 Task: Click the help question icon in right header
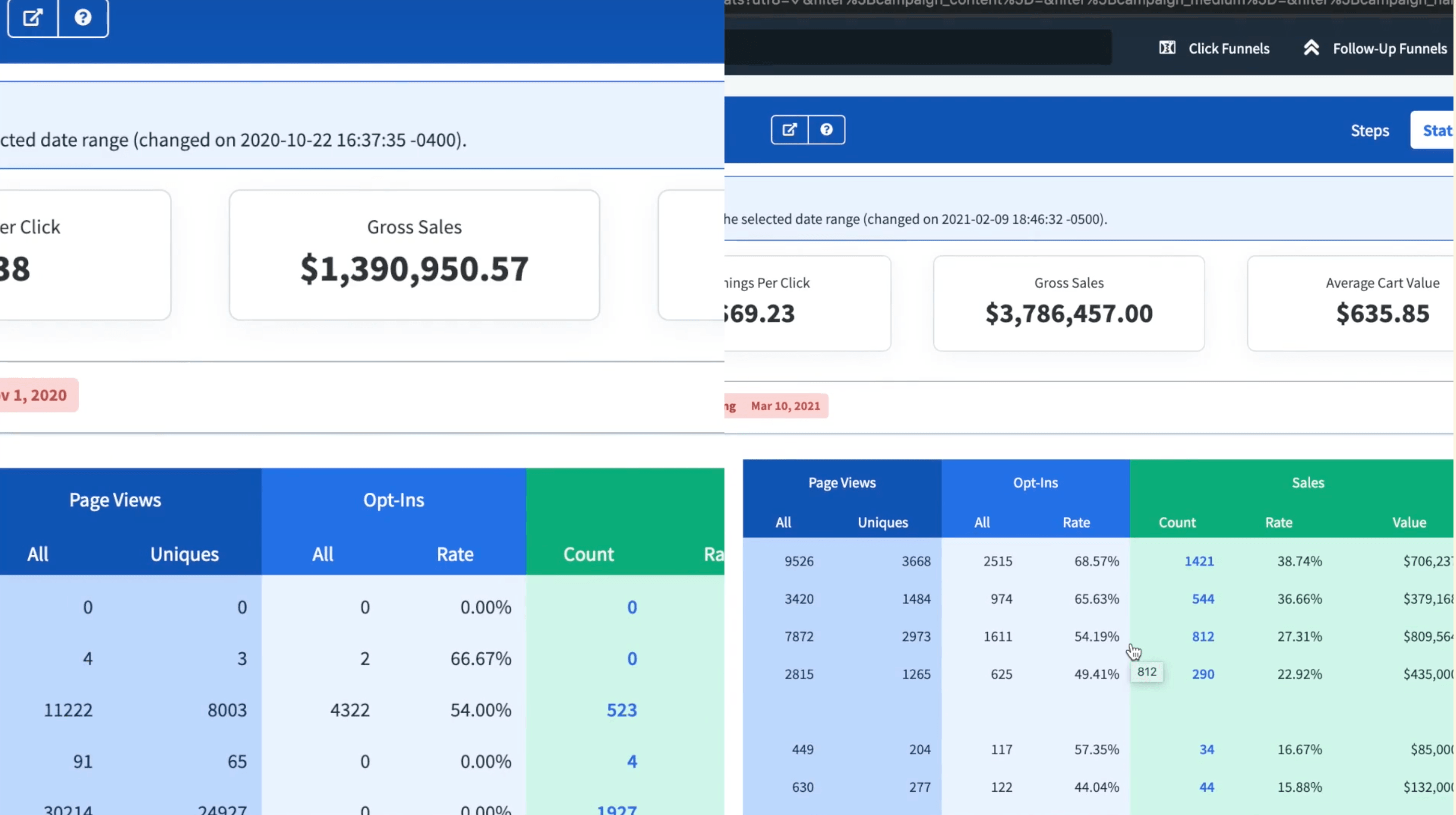[826, 130]
